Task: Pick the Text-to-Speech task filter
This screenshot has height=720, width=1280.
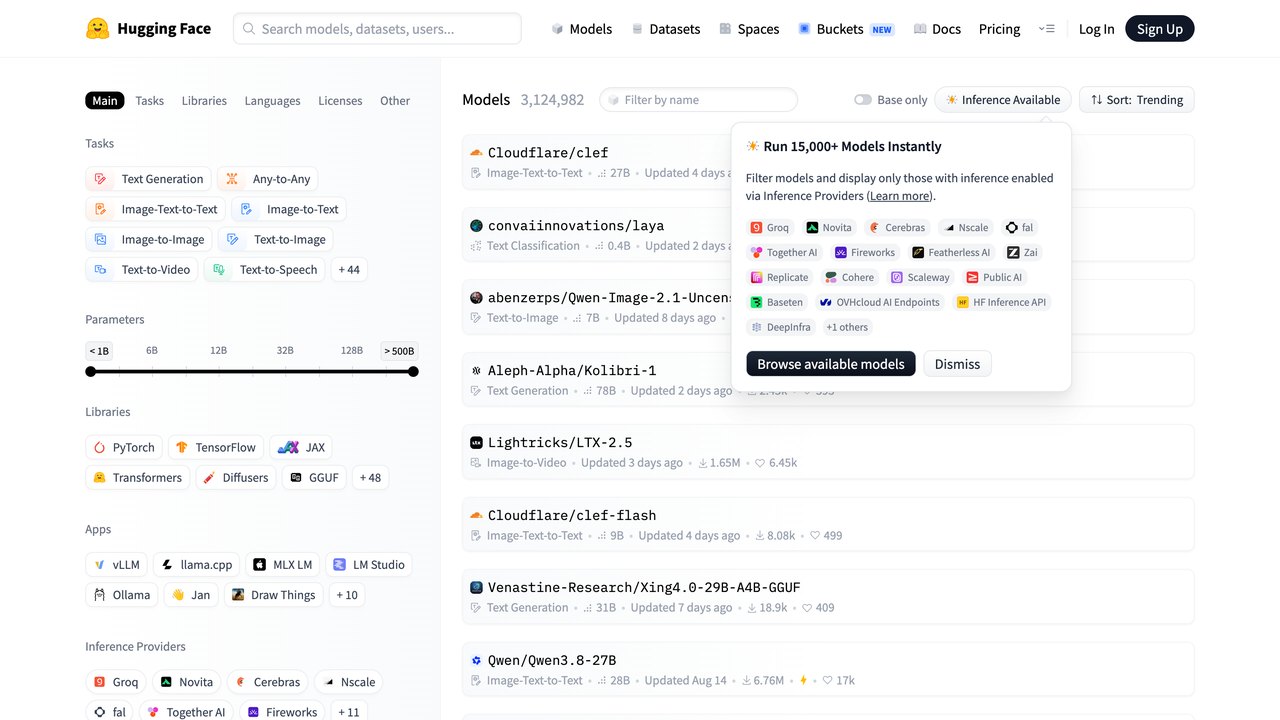Action: click(x=265, y=269)
